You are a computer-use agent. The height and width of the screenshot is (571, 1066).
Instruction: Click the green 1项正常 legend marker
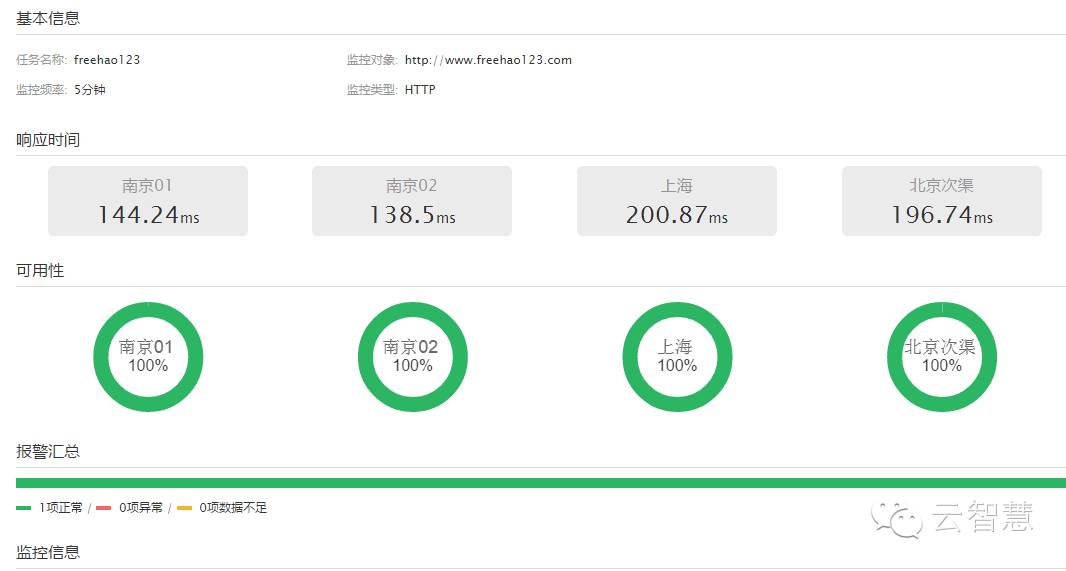pos(24,508)
